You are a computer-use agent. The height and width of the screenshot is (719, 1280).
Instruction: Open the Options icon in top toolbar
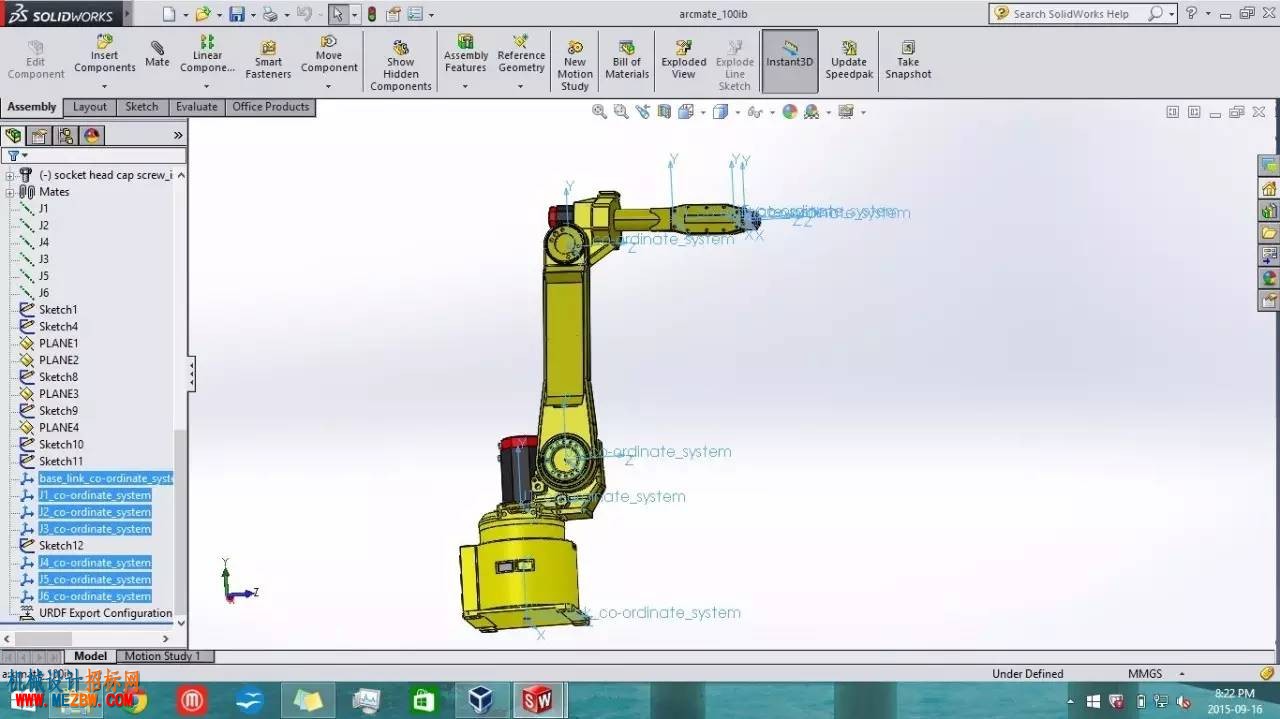[415, 14]
